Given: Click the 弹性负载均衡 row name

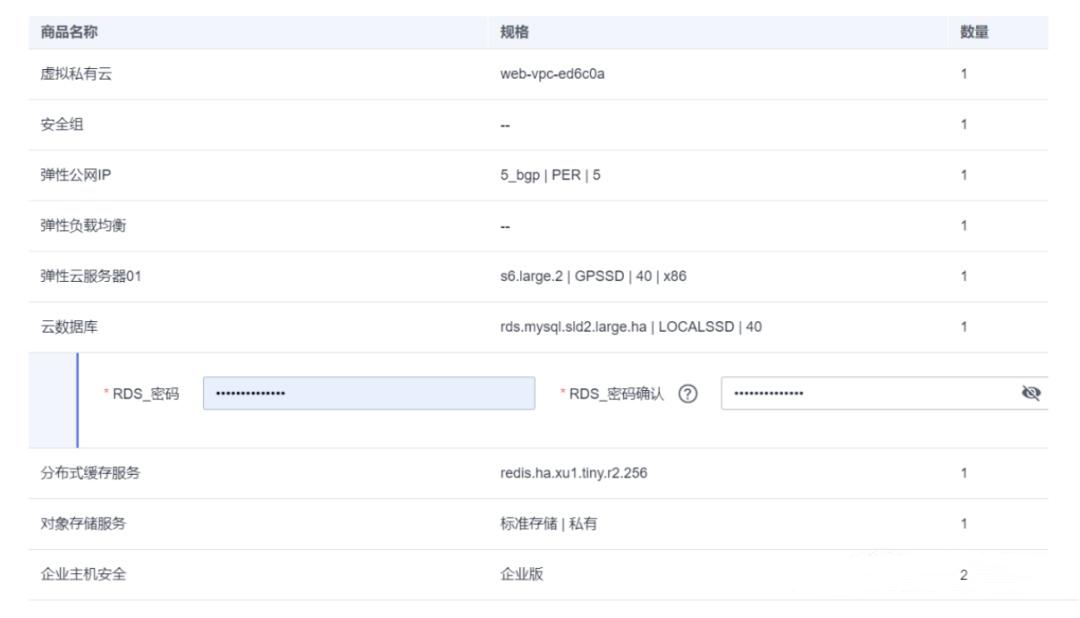Looking at the screenshot, I should point(83,225).
